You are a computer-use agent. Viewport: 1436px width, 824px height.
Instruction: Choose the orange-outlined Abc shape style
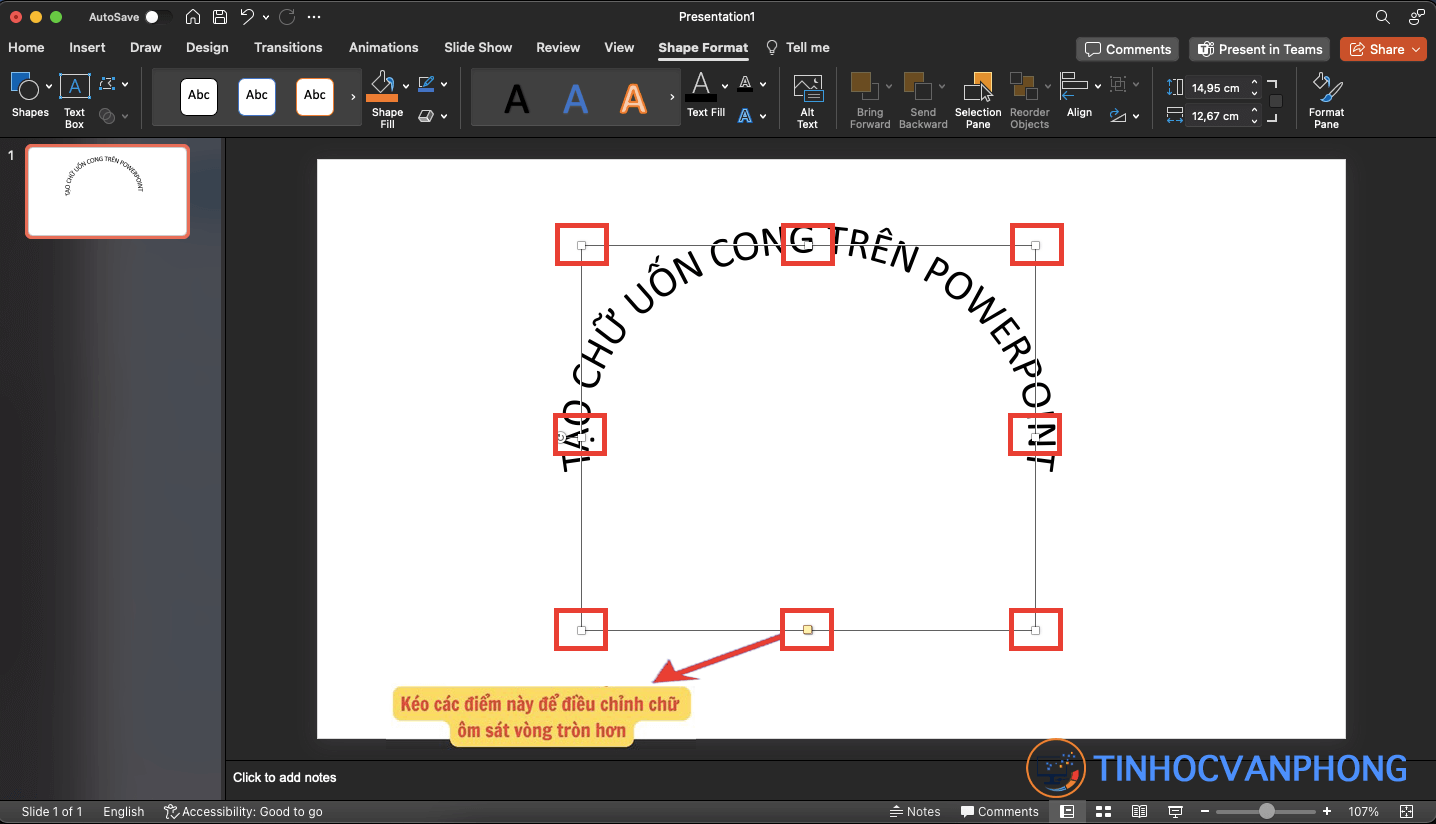[315, 96]
